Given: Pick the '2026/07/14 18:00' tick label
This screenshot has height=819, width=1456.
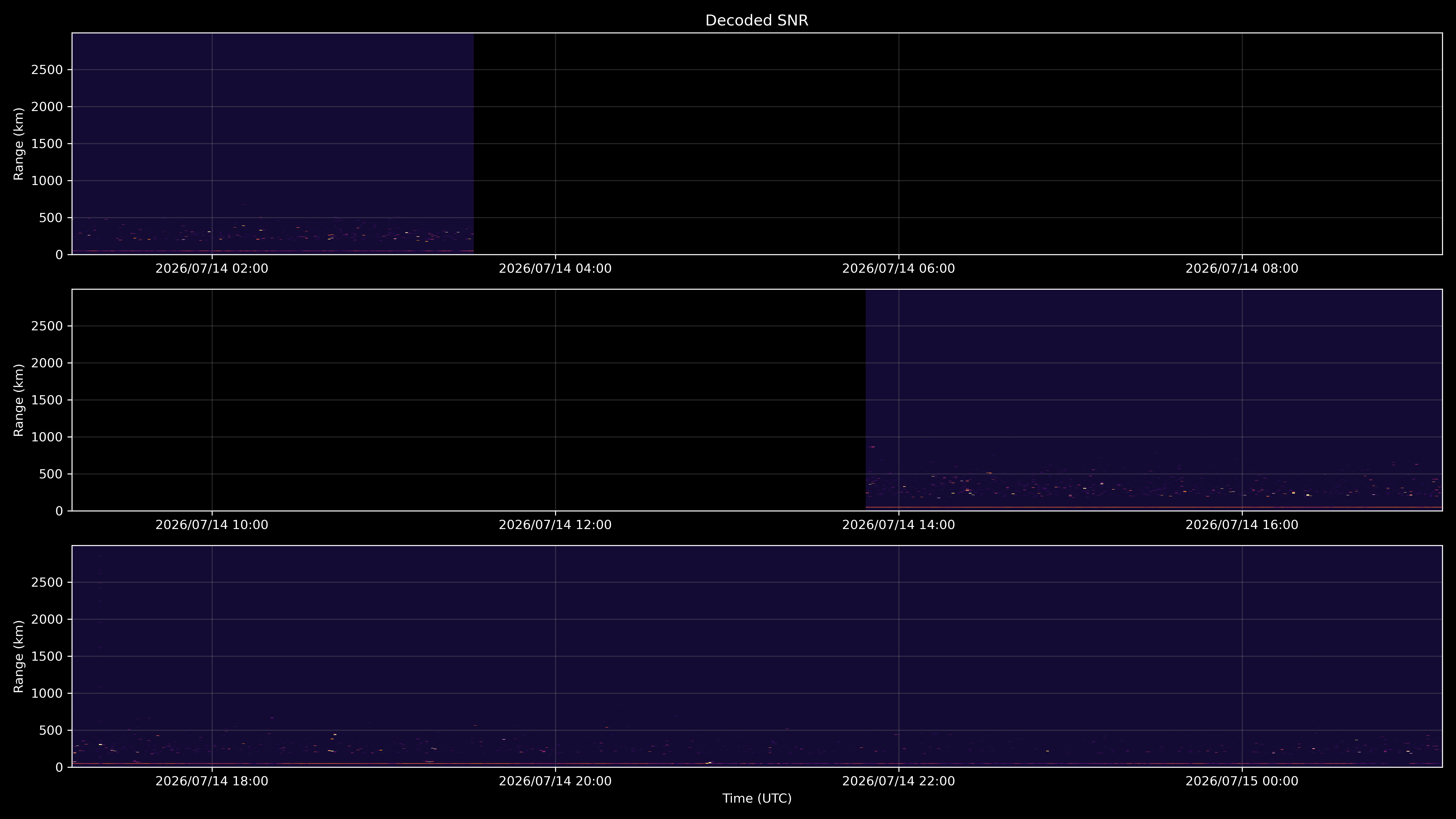Looking at the screenshot, I should [212, 781].
